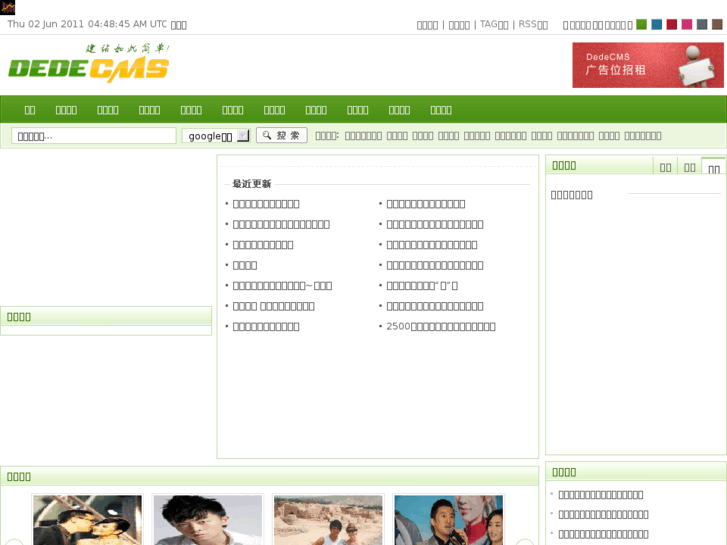Pick the gray theme color swatch
Screen dimensions: 727x545
(702, 25)
